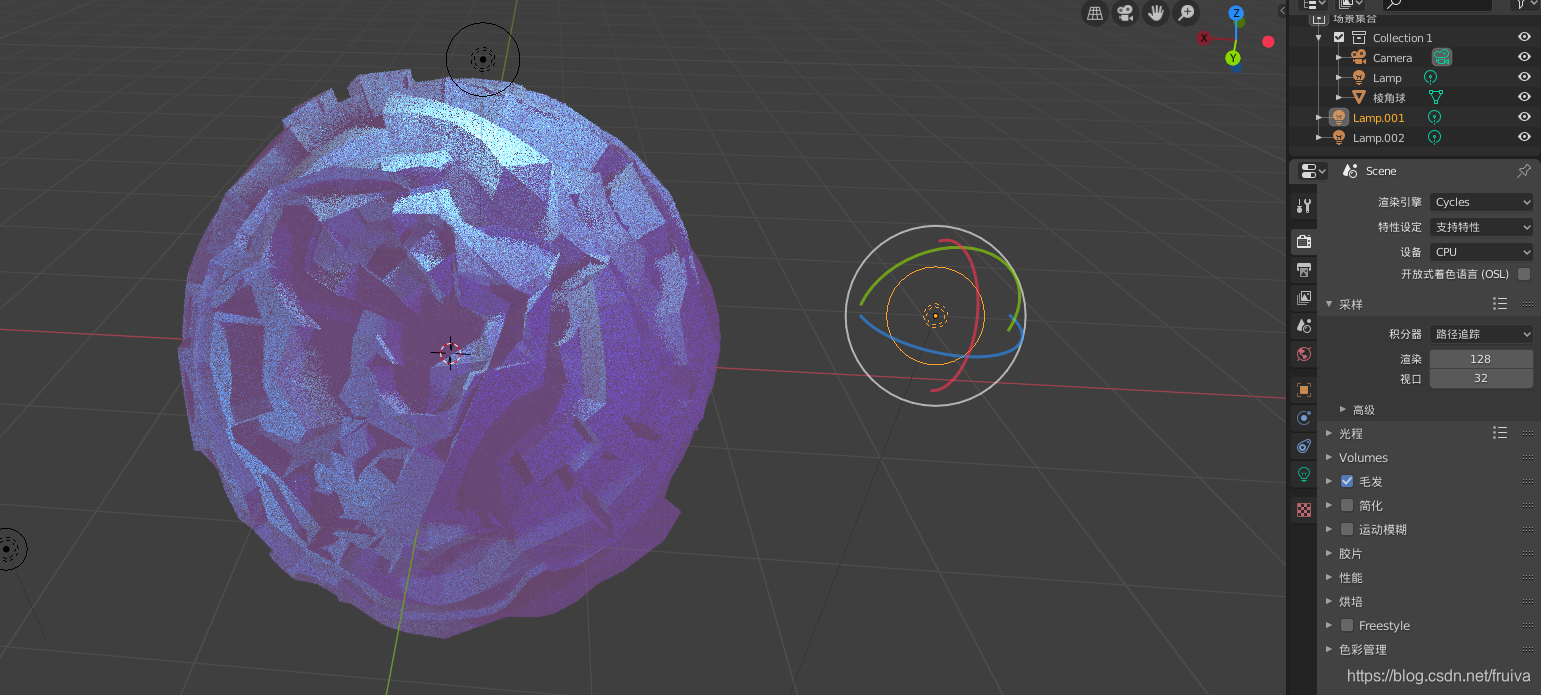Screen dimensions: 1541x695
Task: Open the Object properties tab (orange square)
Action: point(1304,389)
